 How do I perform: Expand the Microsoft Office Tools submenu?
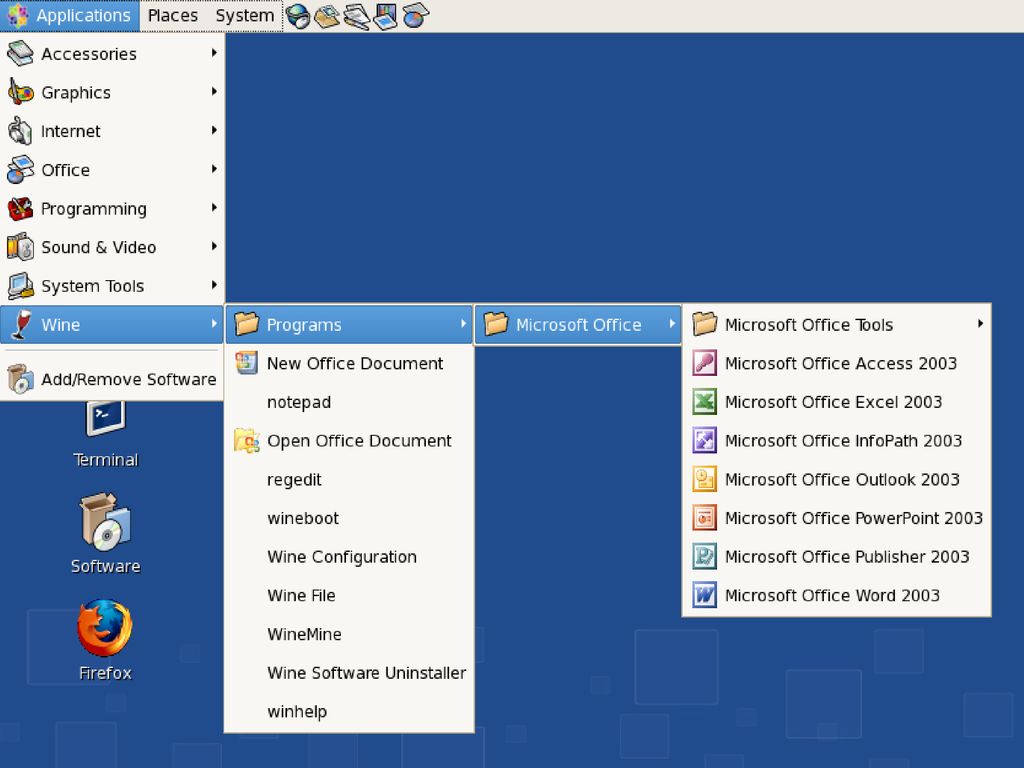(x=836, y=325)
